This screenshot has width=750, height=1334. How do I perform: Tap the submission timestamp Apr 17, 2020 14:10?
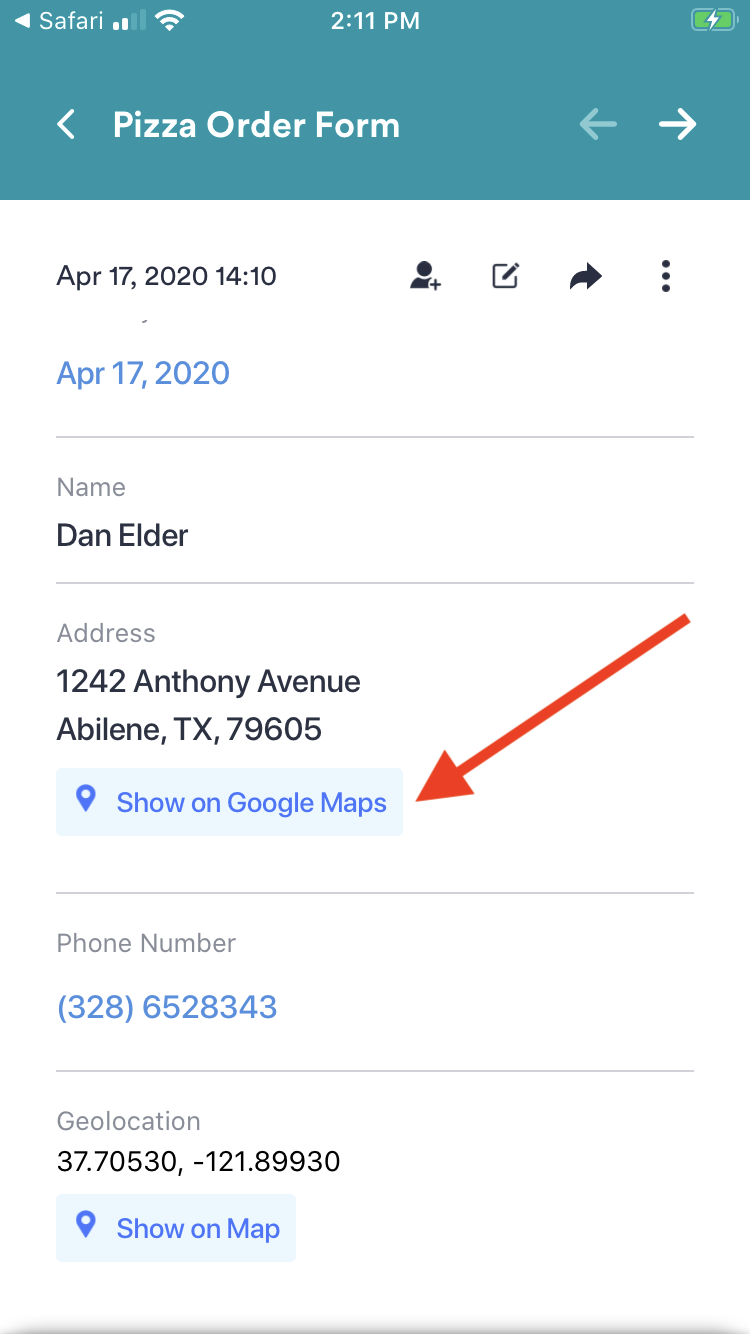click(x=166, y=276)
